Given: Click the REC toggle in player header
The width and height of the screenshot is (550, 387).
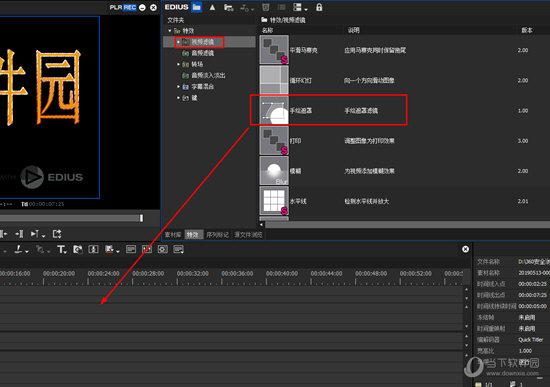Looking at the screenshot, I should coord(129,7).
